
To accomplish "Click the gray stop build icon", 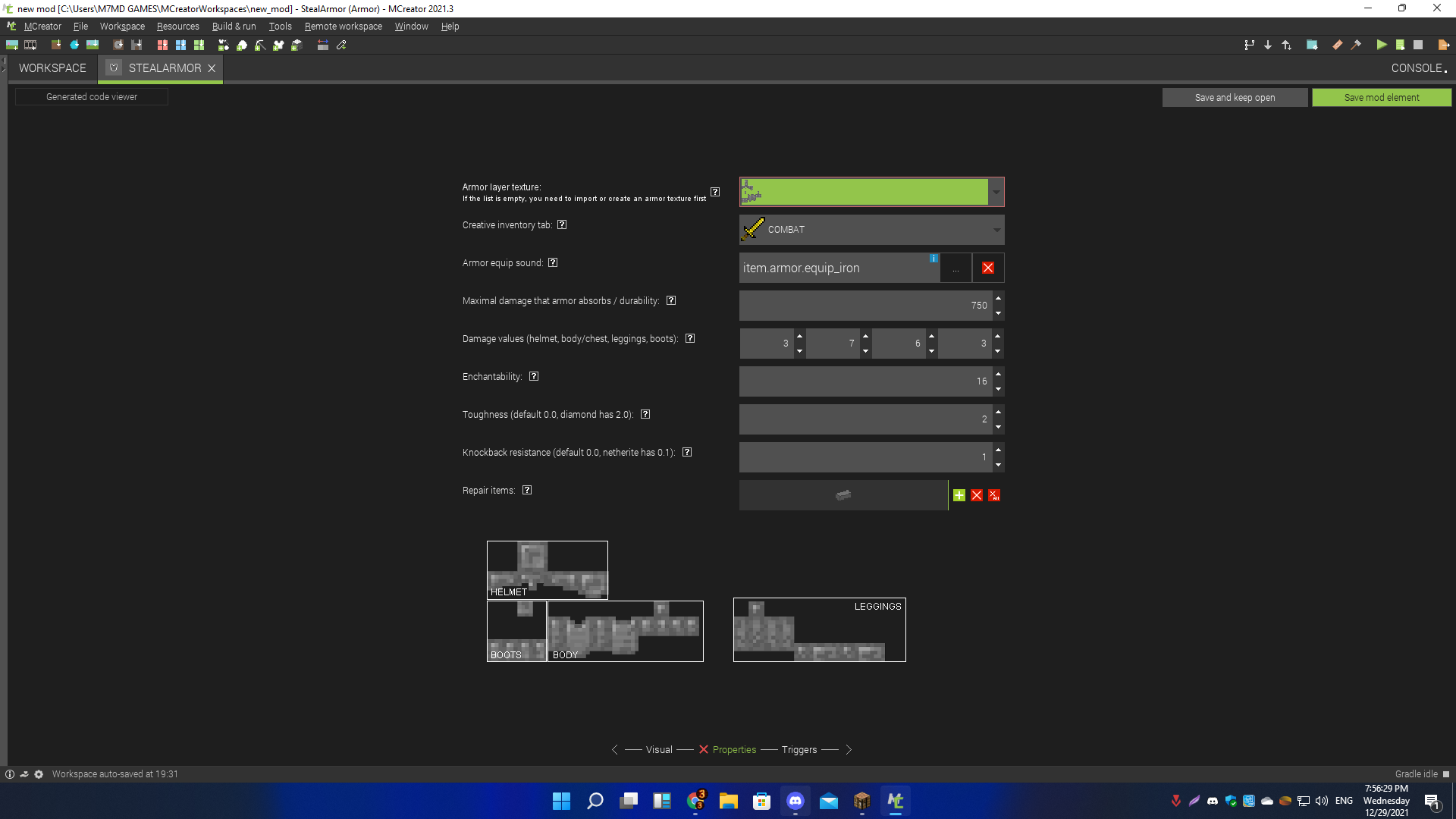I will point(1418,45).
